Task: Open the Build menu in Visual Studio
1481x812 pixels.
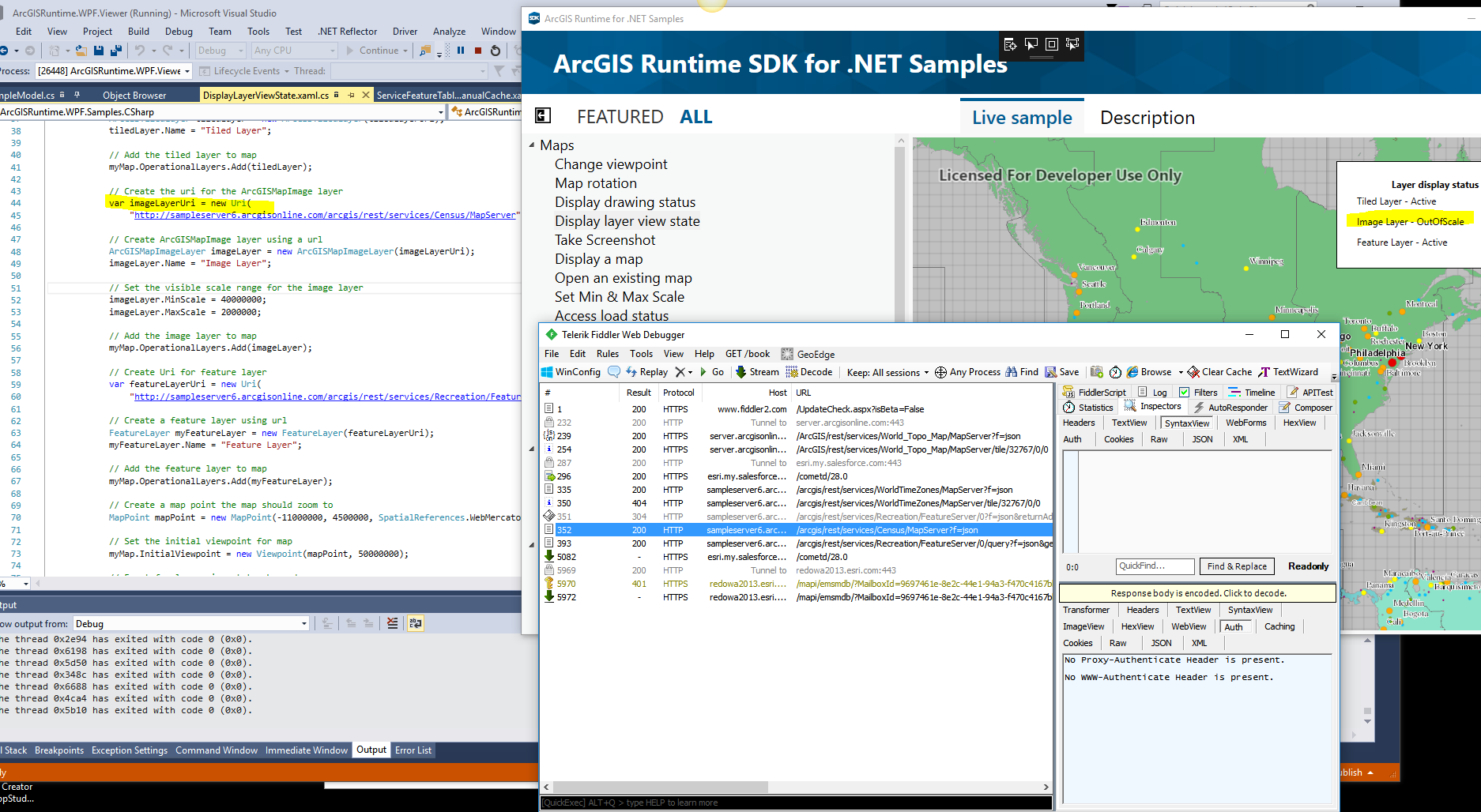Action: (138, 32)
